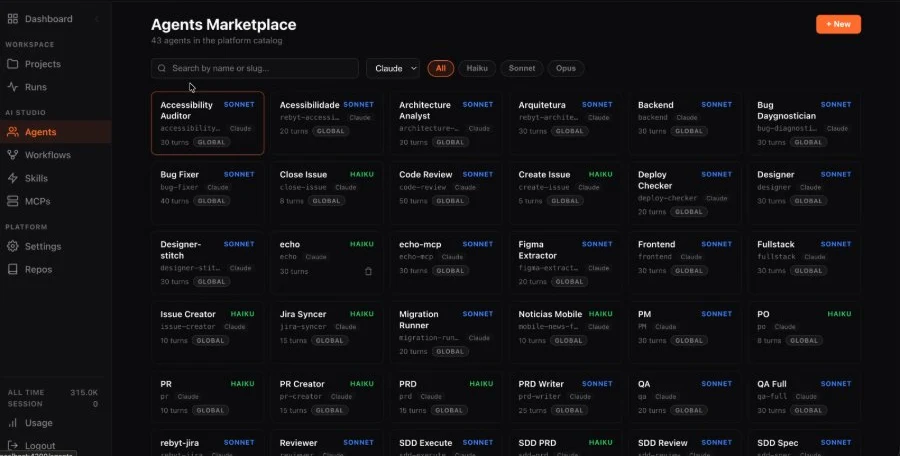900x456 pixels.
Task: Filter agents by Sonnet model
Action: point(522,68)
